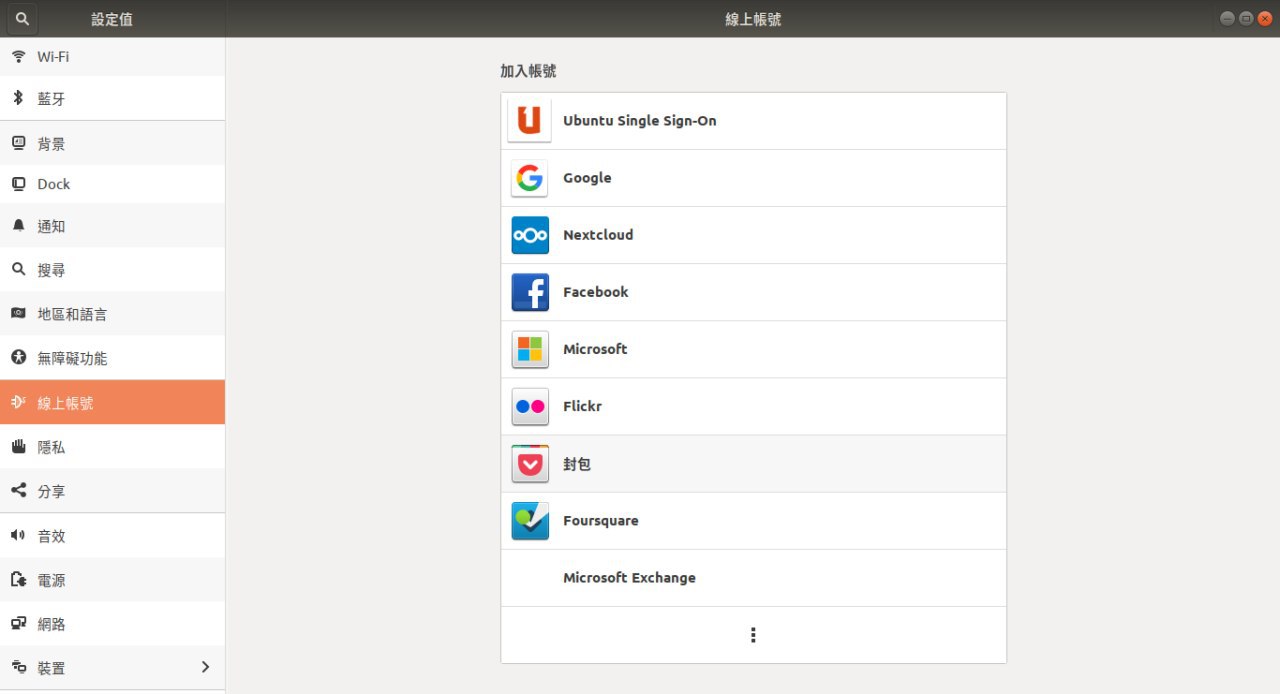Open the 電源 sidebar entry
Image resolution: width=1280 pixels, height=694 pixels.
[x=112, y=579]
